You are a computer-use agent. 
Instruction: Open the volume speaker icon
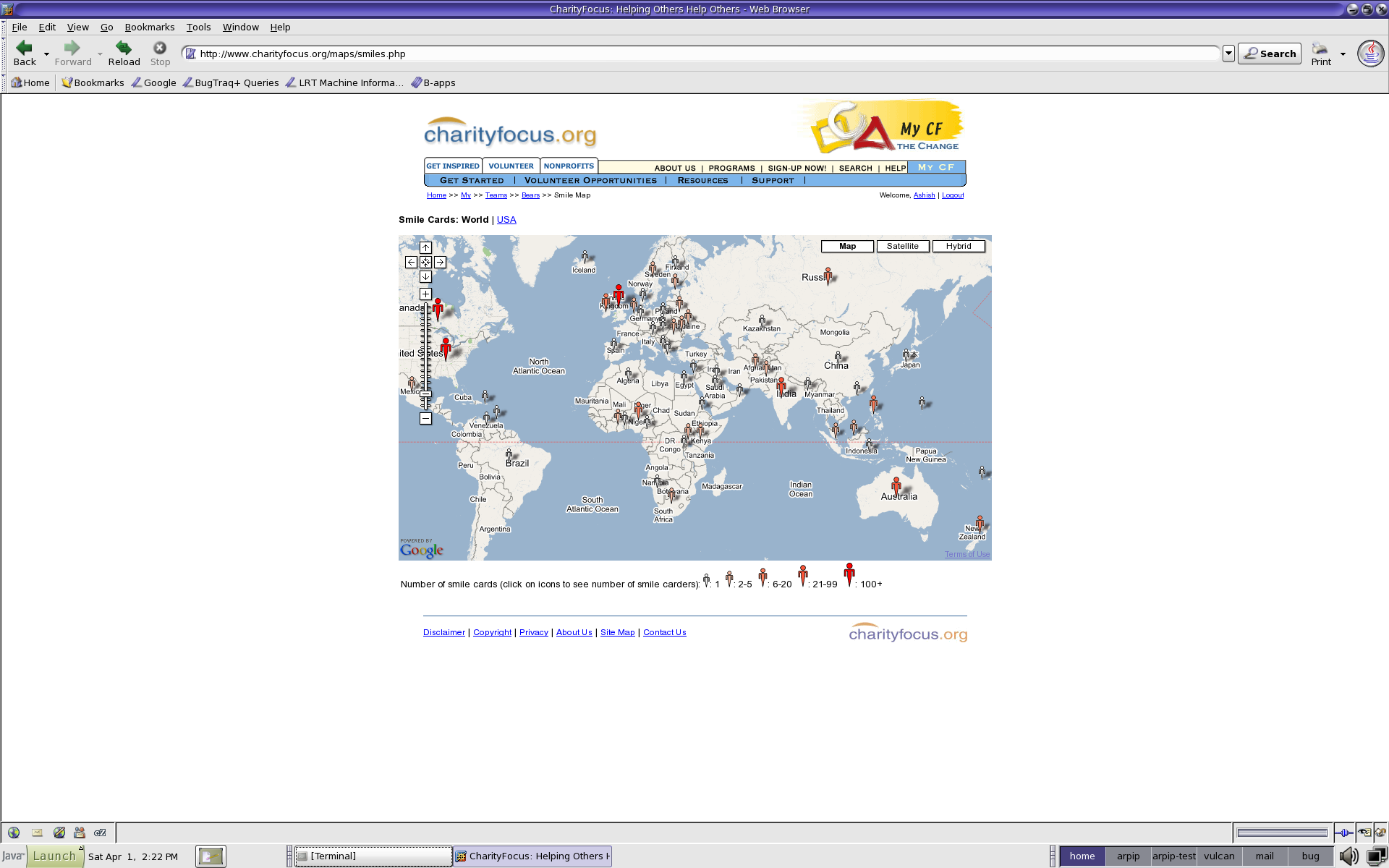[1348, 856]
